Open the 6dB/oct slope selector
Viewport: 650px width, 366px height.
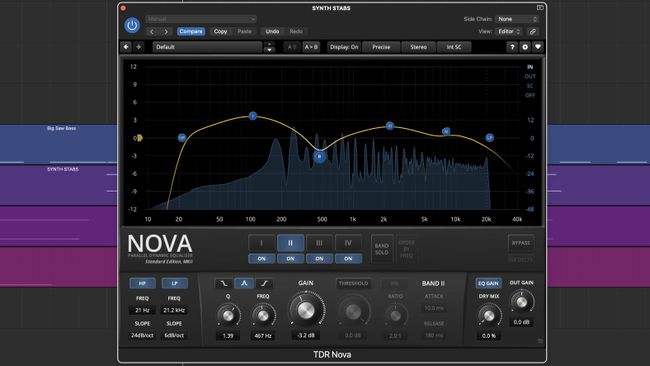[x=174, y=335]
